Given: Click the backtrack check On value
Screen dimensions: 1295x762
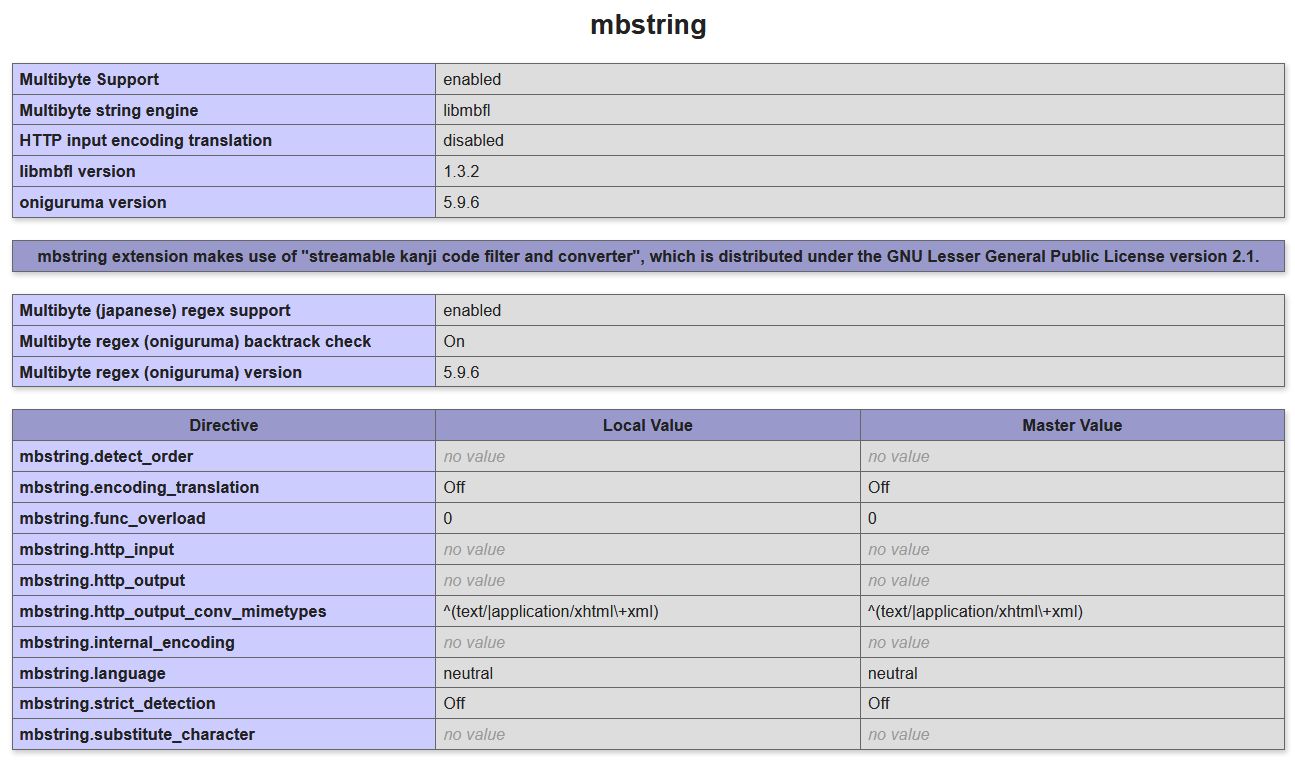Looking at the screenshot, I should point(454,341).
